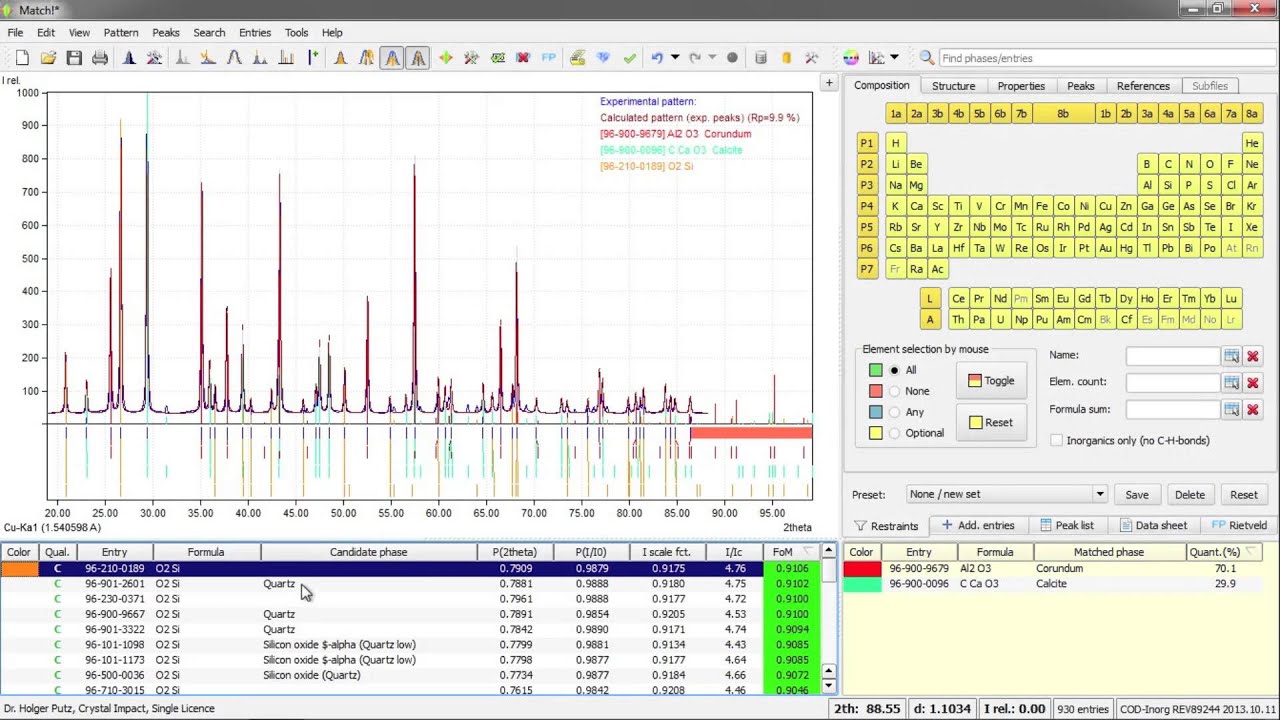Expand the undo history dropdown arrow

pyautogui.click(x=675, y=58)
